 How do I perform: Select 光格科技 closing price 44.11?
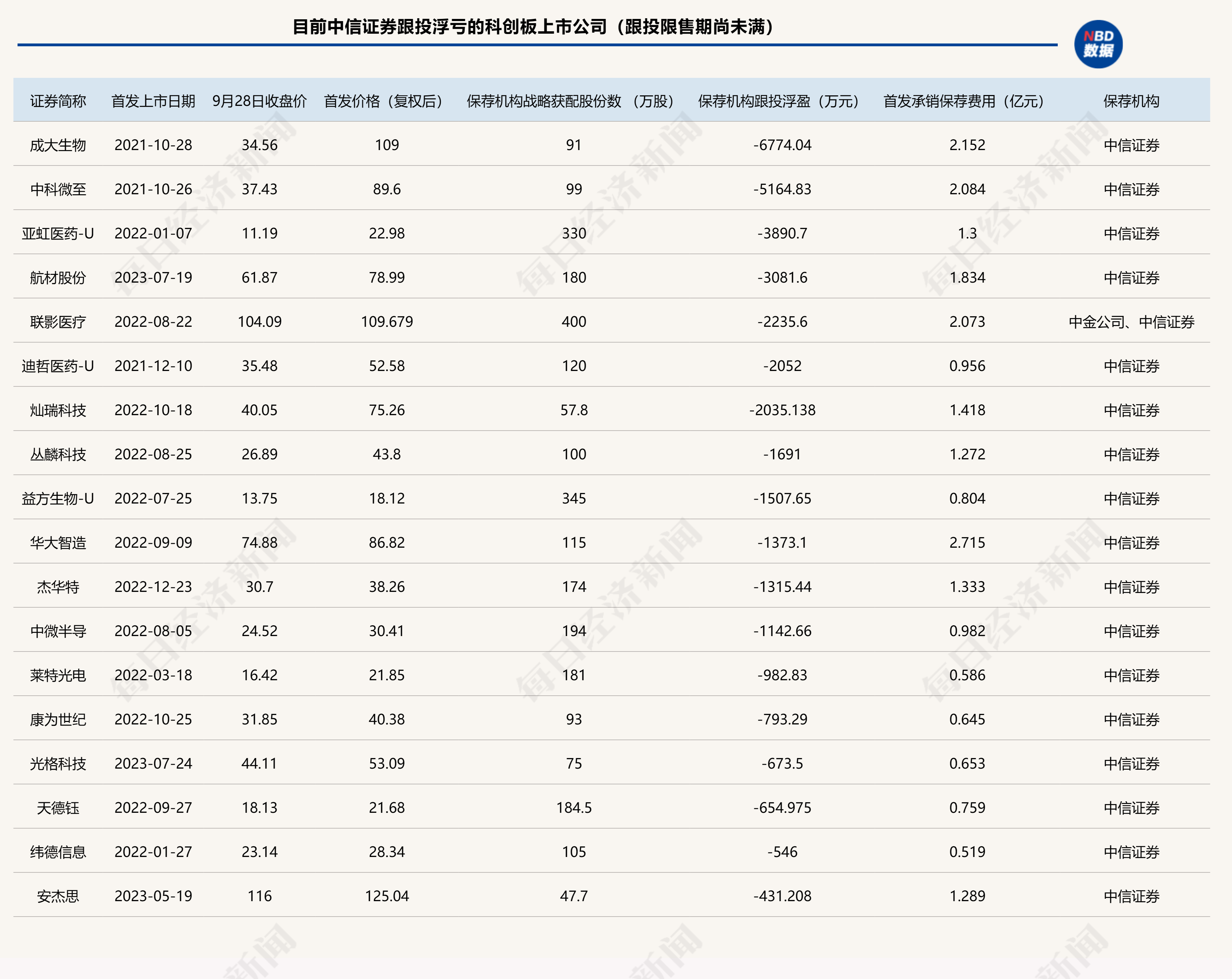(259, 764)
